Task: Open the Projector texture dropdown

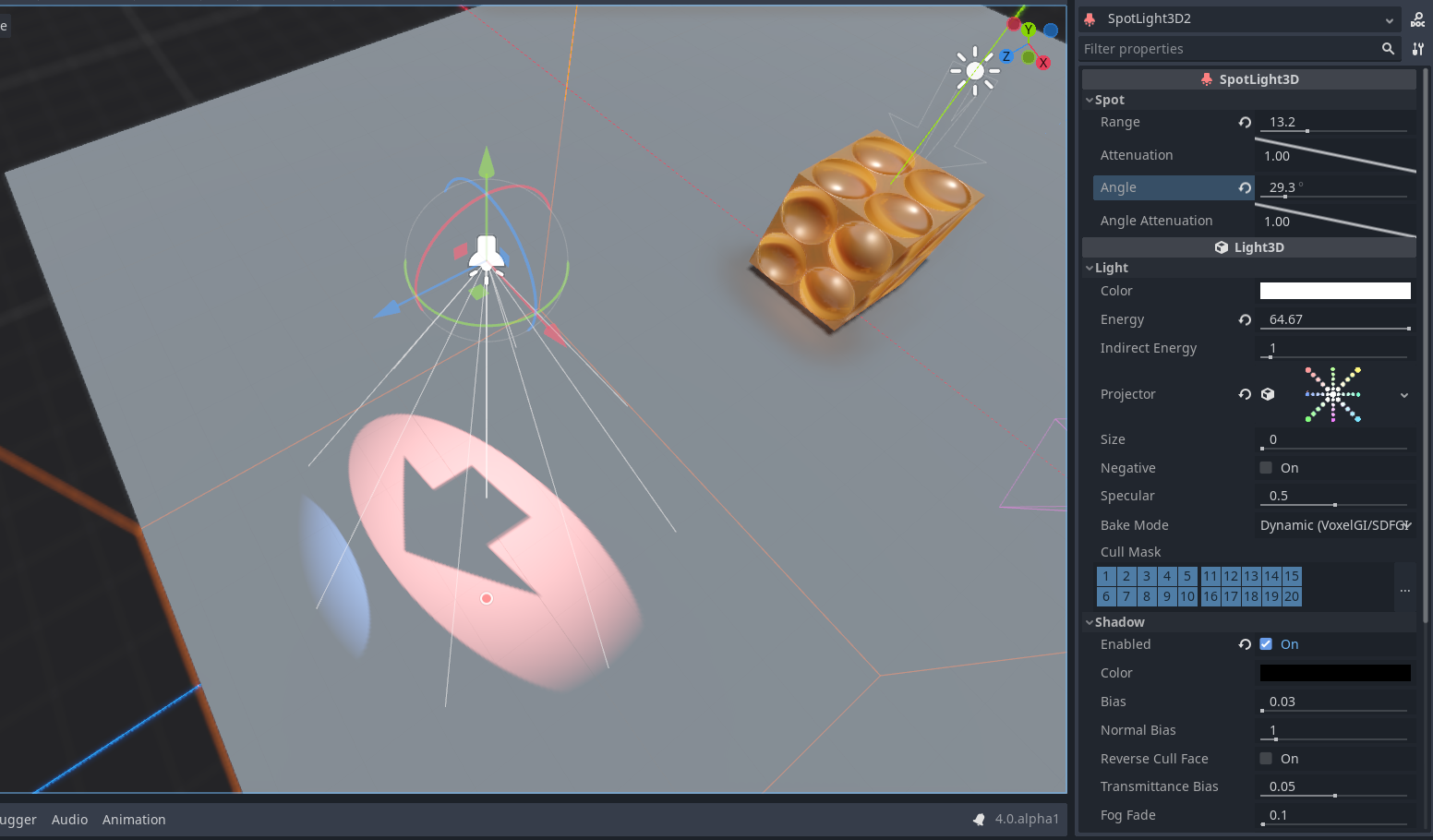Action: coord(1404,394)
